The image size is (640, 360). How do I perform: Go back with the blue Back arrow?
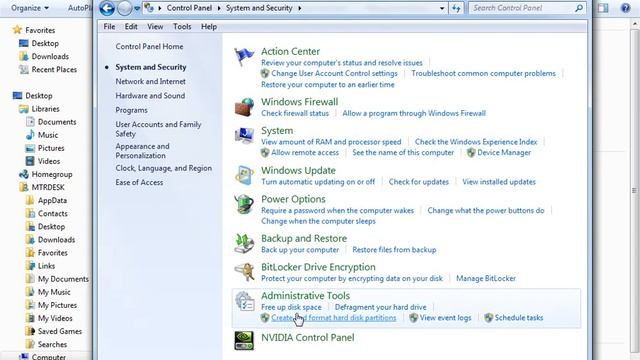point(107,8)
